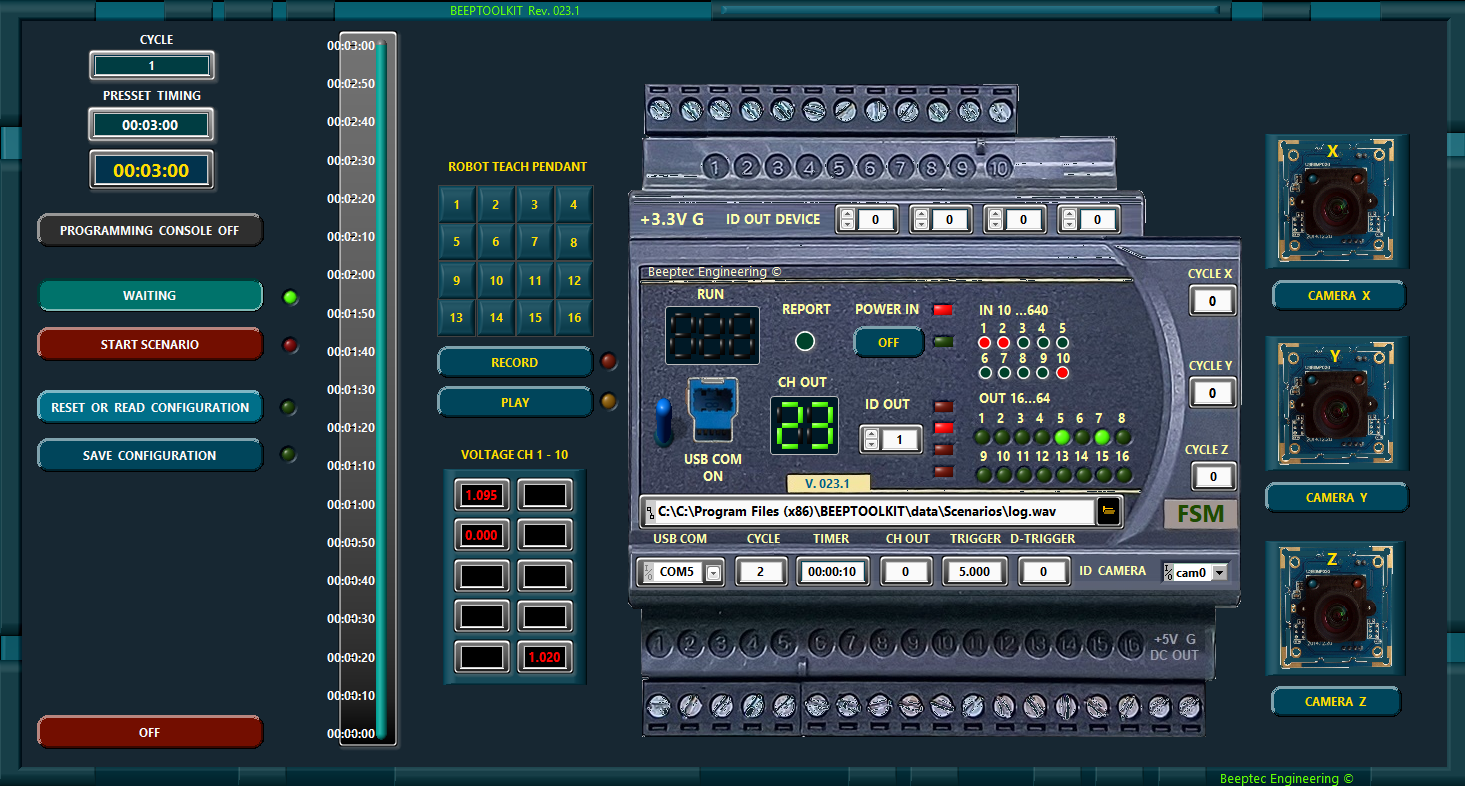
Task: Toggle OUT channel 5 LED
Action: pos(1062,437)
